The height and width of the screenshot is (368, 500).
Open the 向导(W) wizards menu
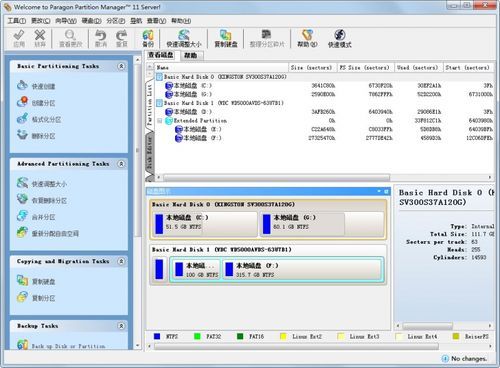[66, 21]
